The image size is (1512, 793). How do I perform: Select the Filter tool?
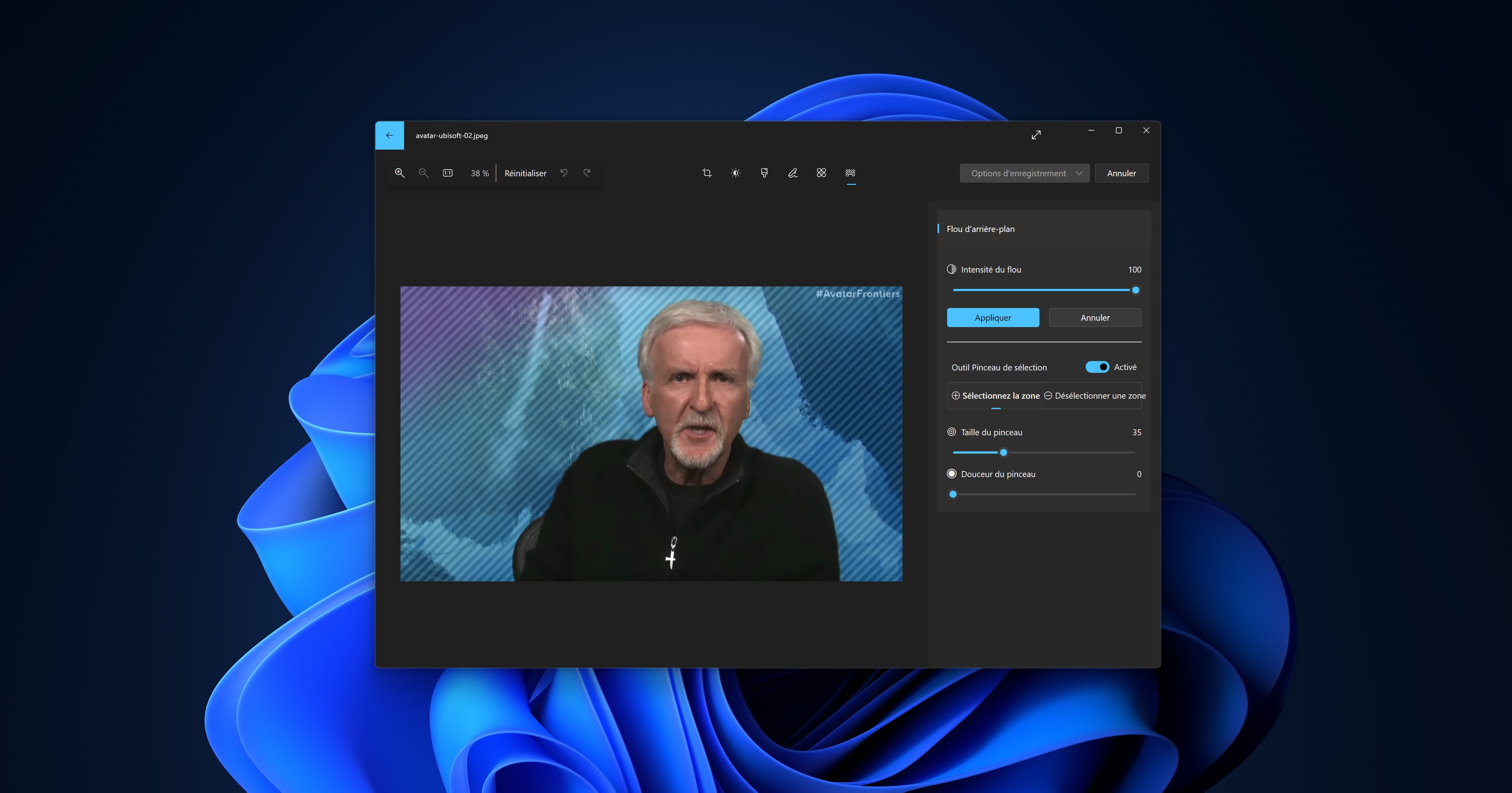(x=764, y=173)
